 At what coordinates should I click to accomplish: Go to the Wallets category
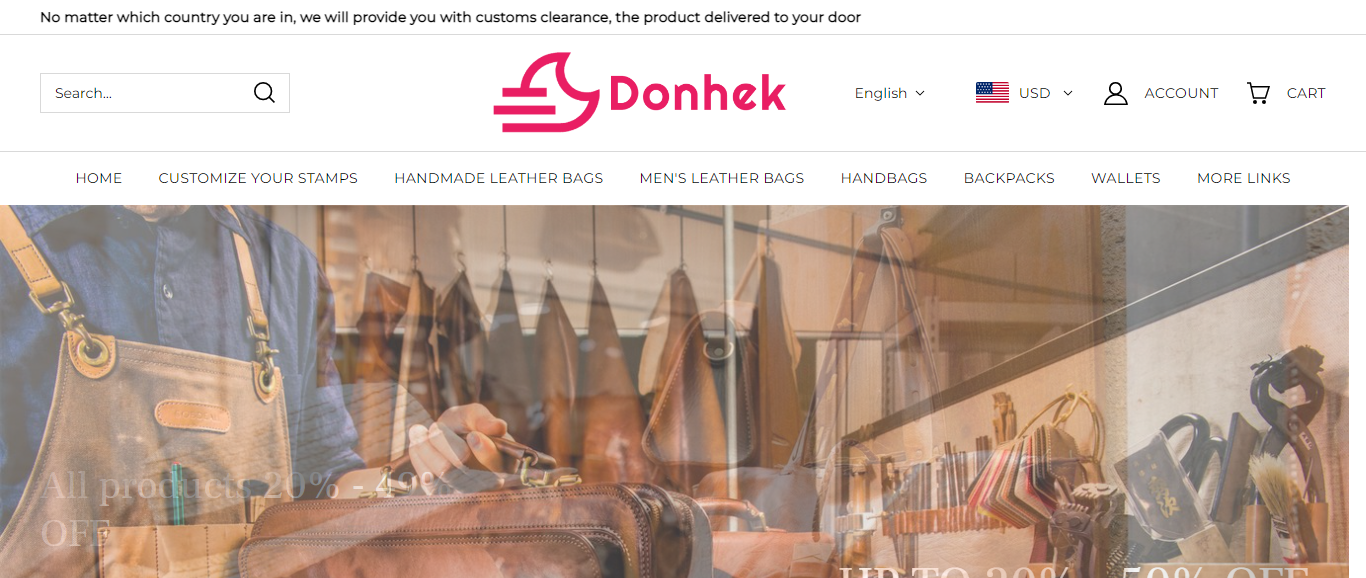coord(1126,178)
